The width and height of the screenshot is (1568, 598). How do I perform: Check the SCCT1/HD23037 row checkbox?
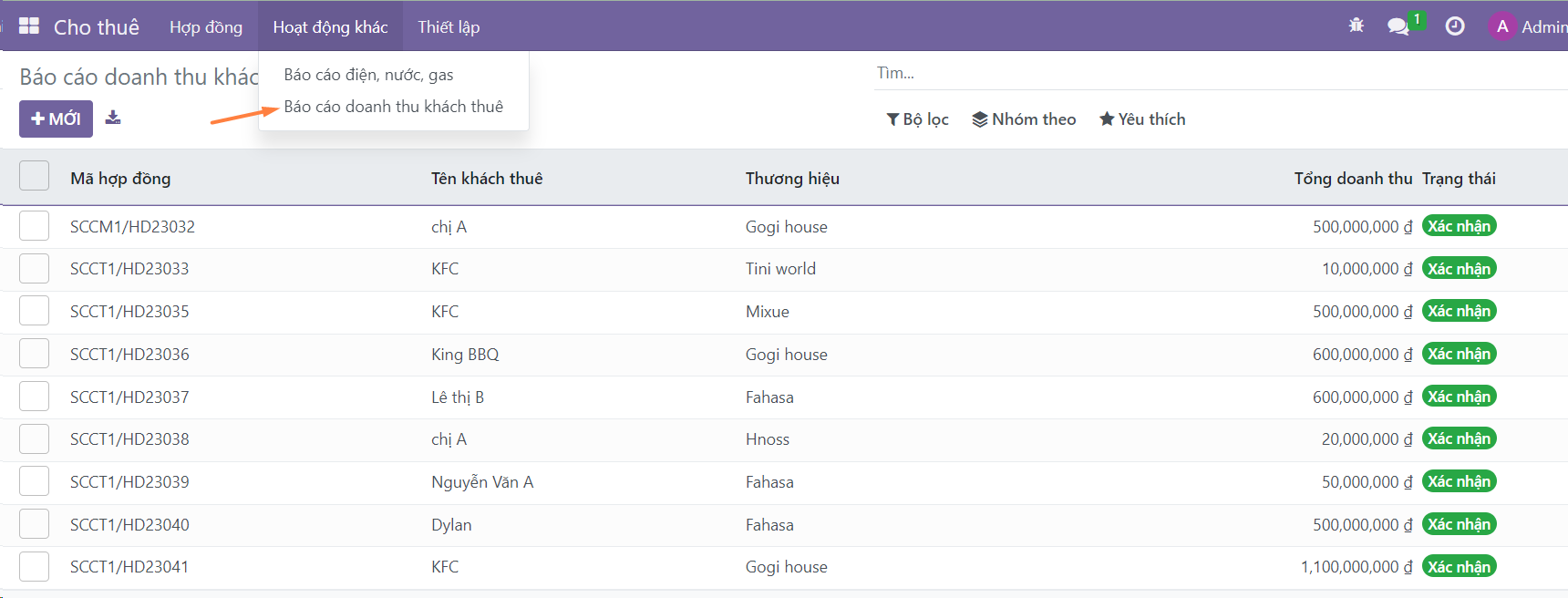pyautogui.click(x=35, y=397)
